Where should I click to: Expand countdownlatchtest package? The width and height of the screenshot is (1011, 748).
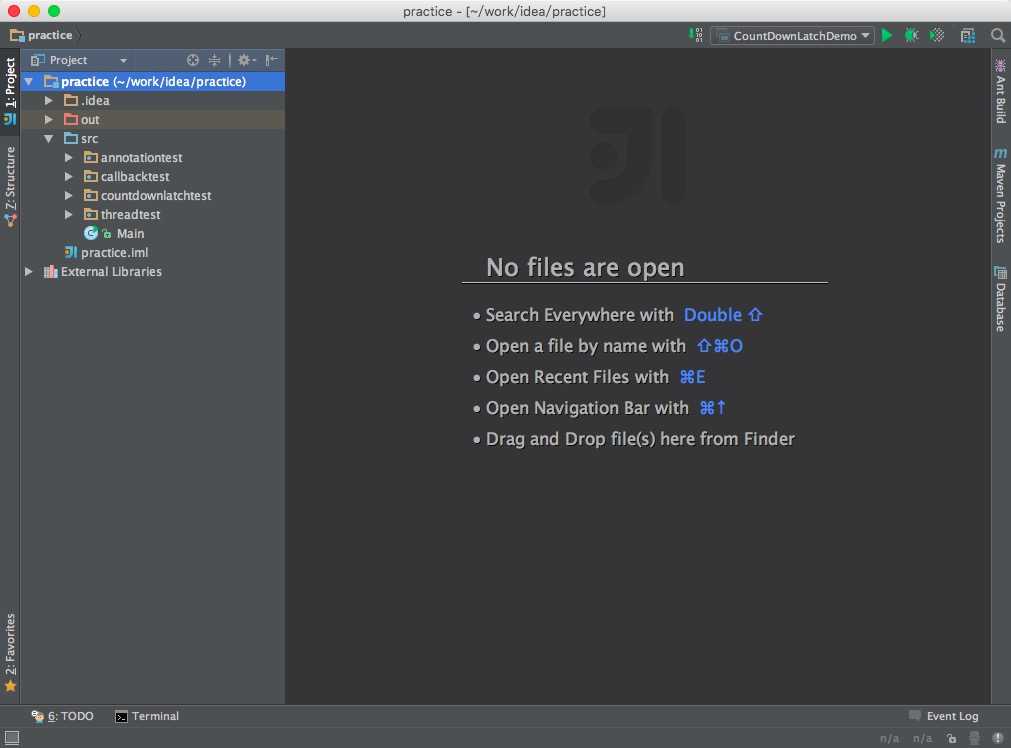point(68,195)
